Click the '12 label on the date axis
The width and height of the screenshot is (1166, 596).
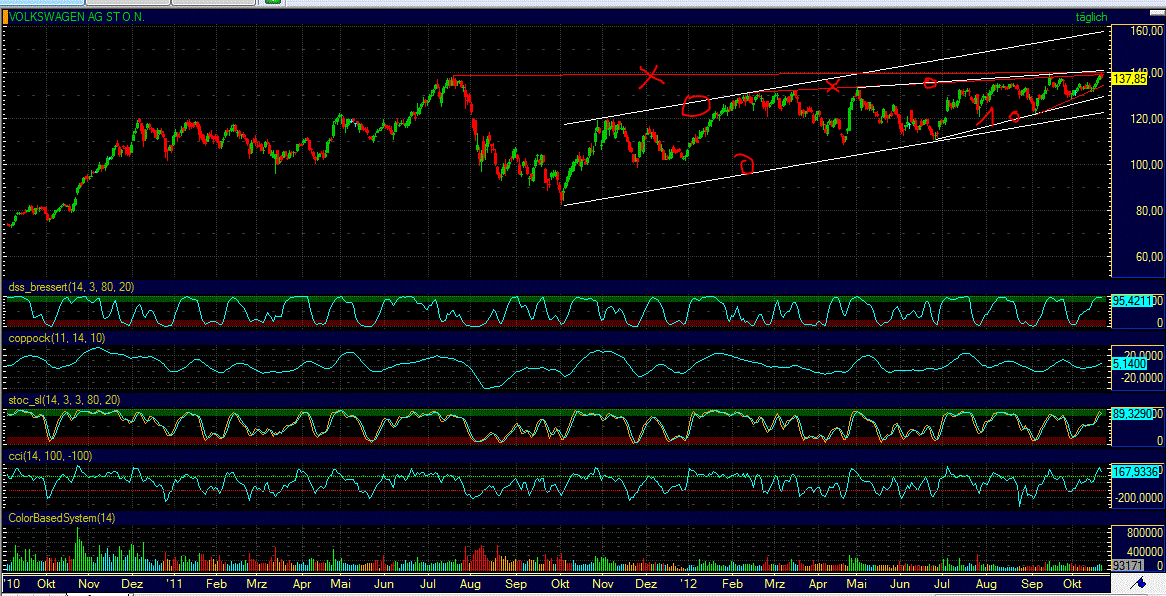tap(687, 583)
